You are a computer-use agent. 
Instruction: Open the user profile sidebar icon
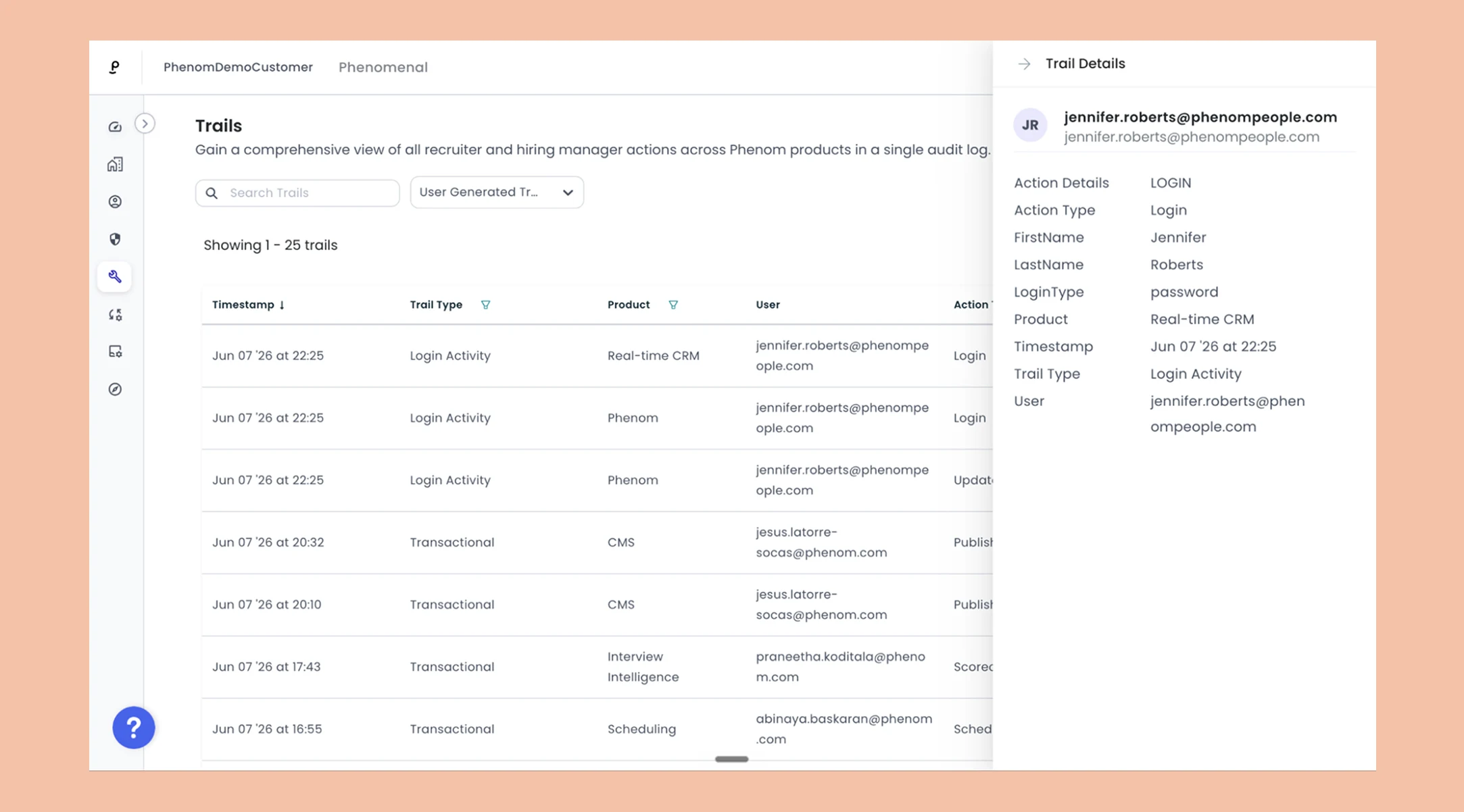115,201
